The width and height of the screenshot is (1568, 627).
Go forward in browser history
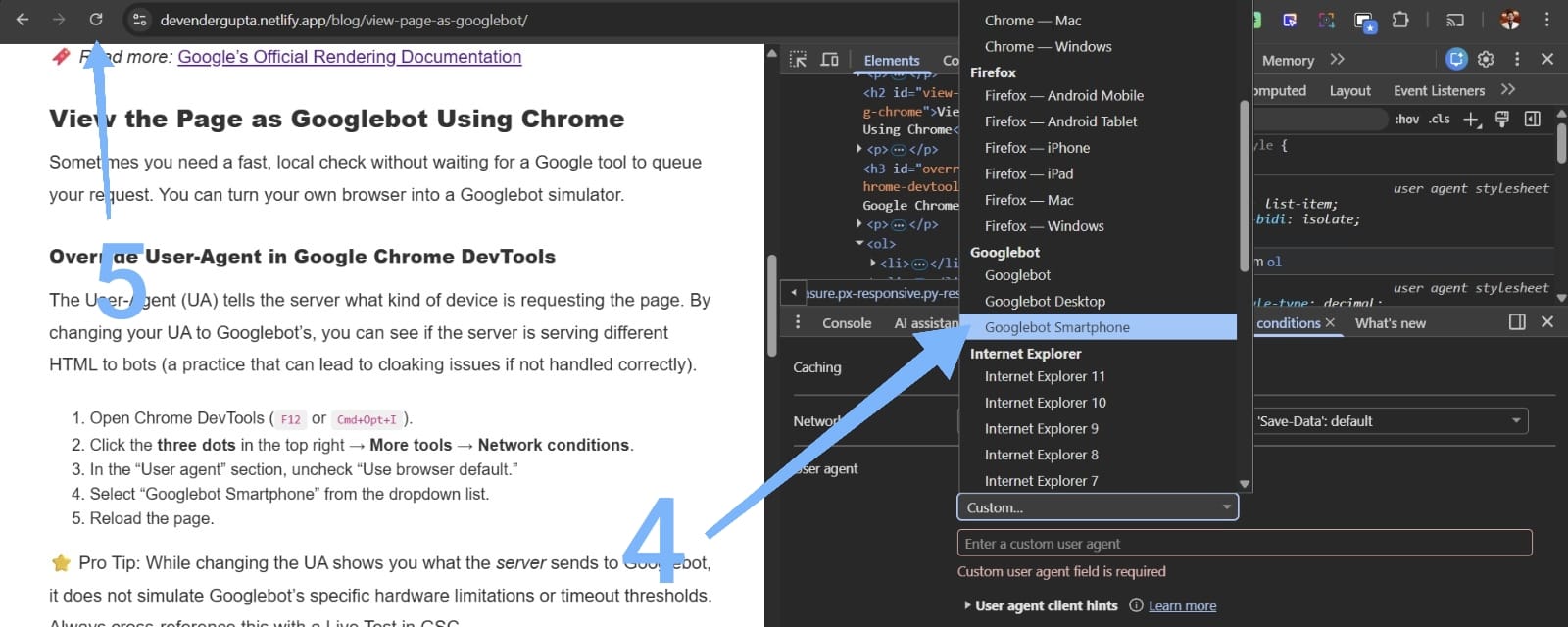(59, 20)
